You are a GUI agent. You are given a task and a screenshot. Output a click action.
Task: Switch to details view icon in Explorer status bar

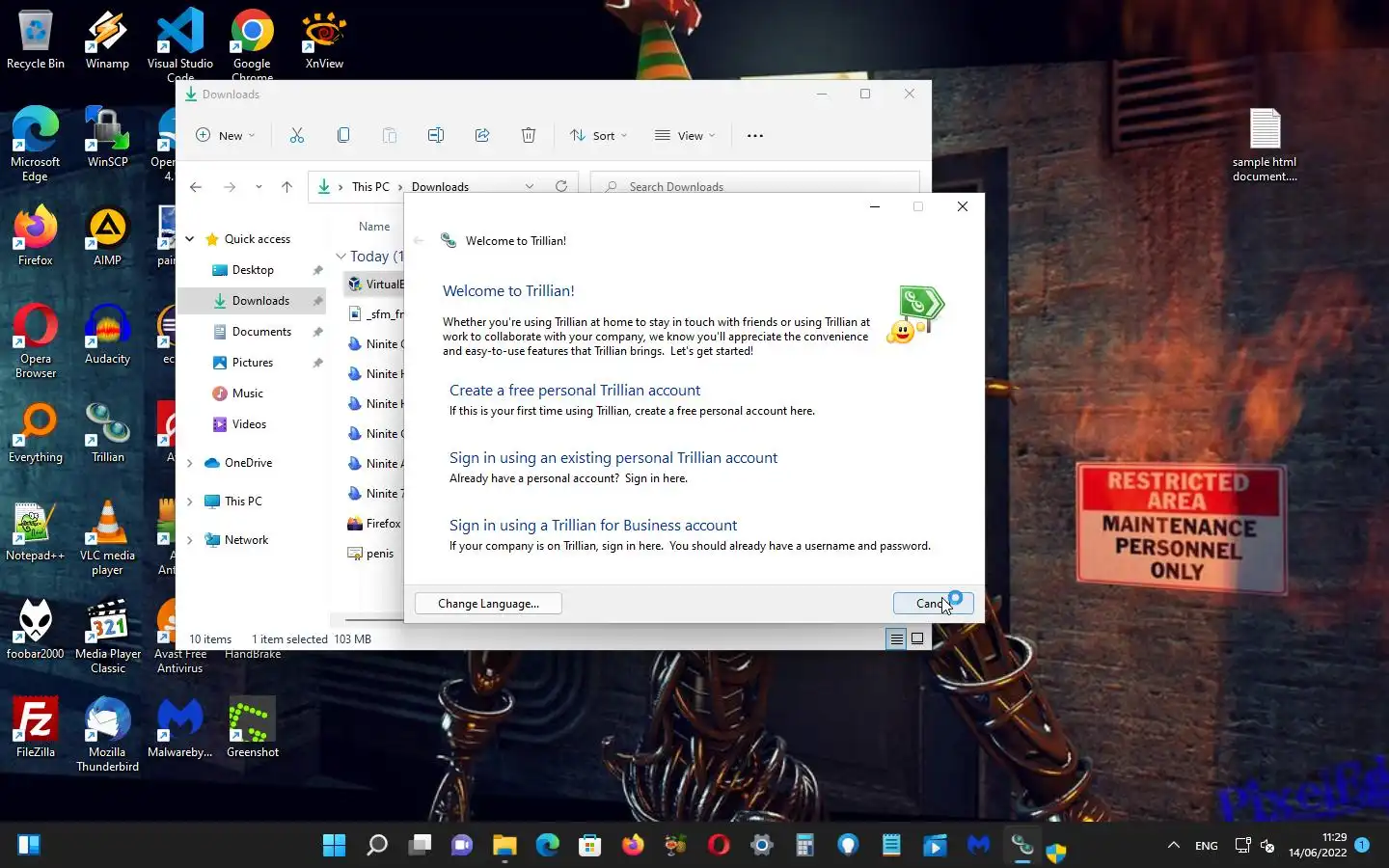pos(896,638)
